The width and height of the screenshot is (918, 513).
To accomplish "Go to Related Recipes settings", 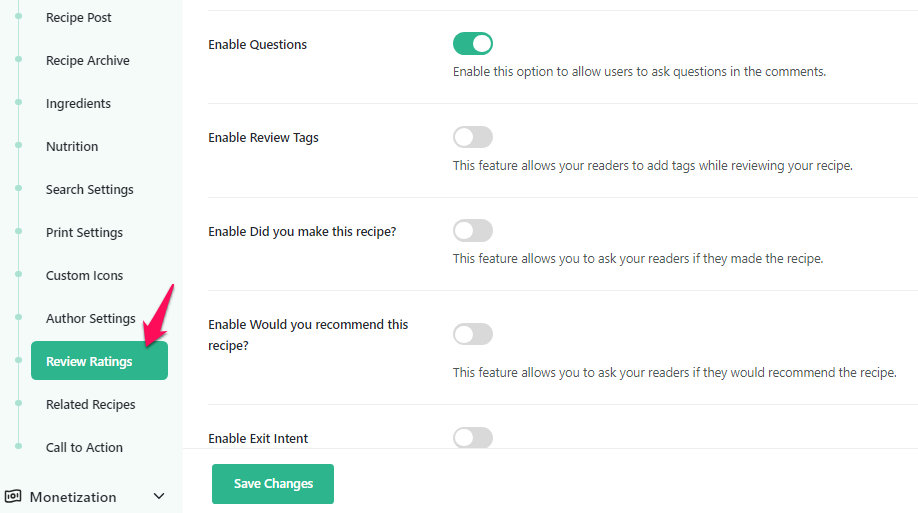I will pyautogui.click(x=91, y=405).
